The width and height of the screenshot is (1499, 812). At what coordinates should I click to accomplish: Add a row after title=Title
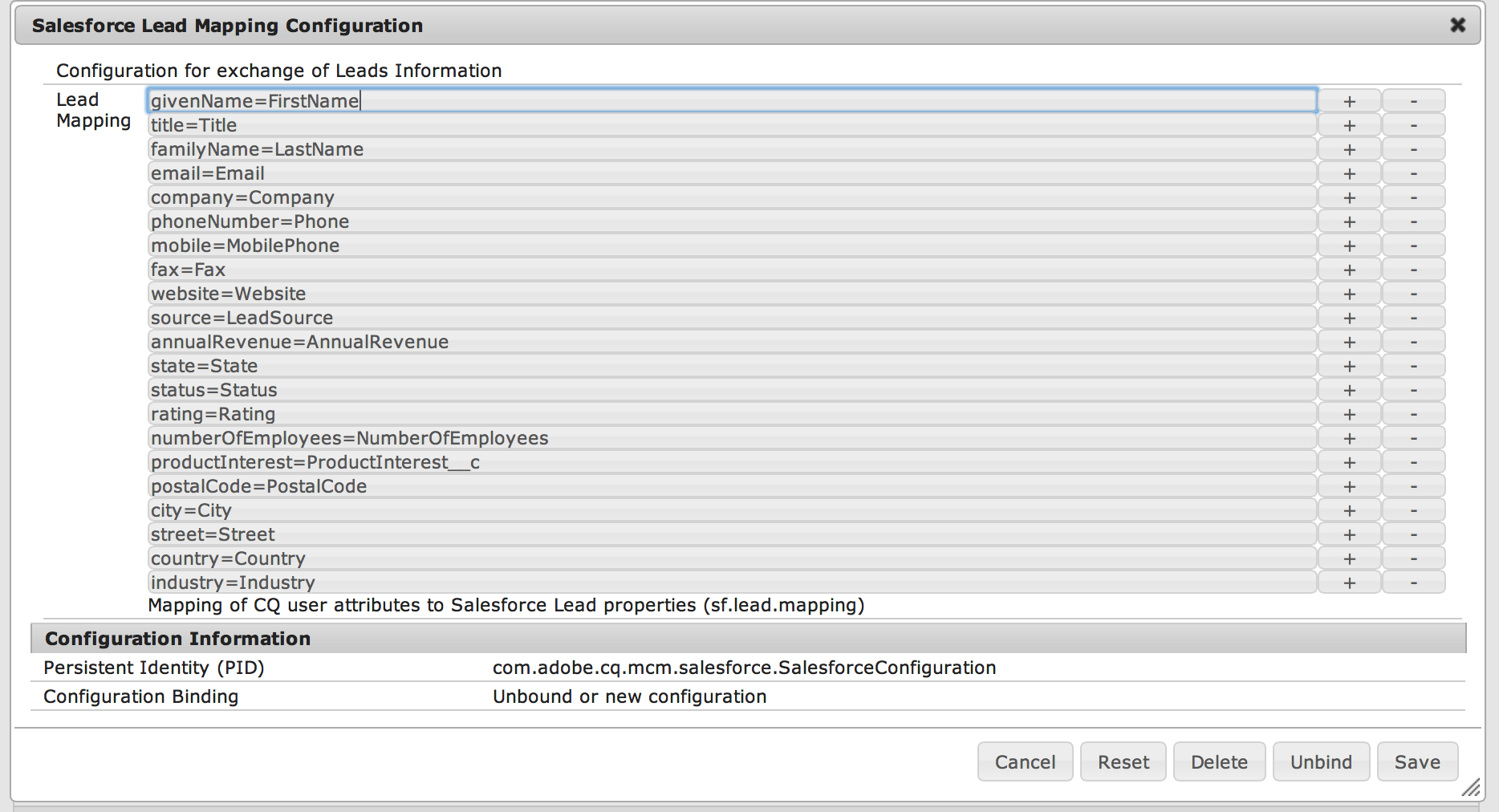1350,125
